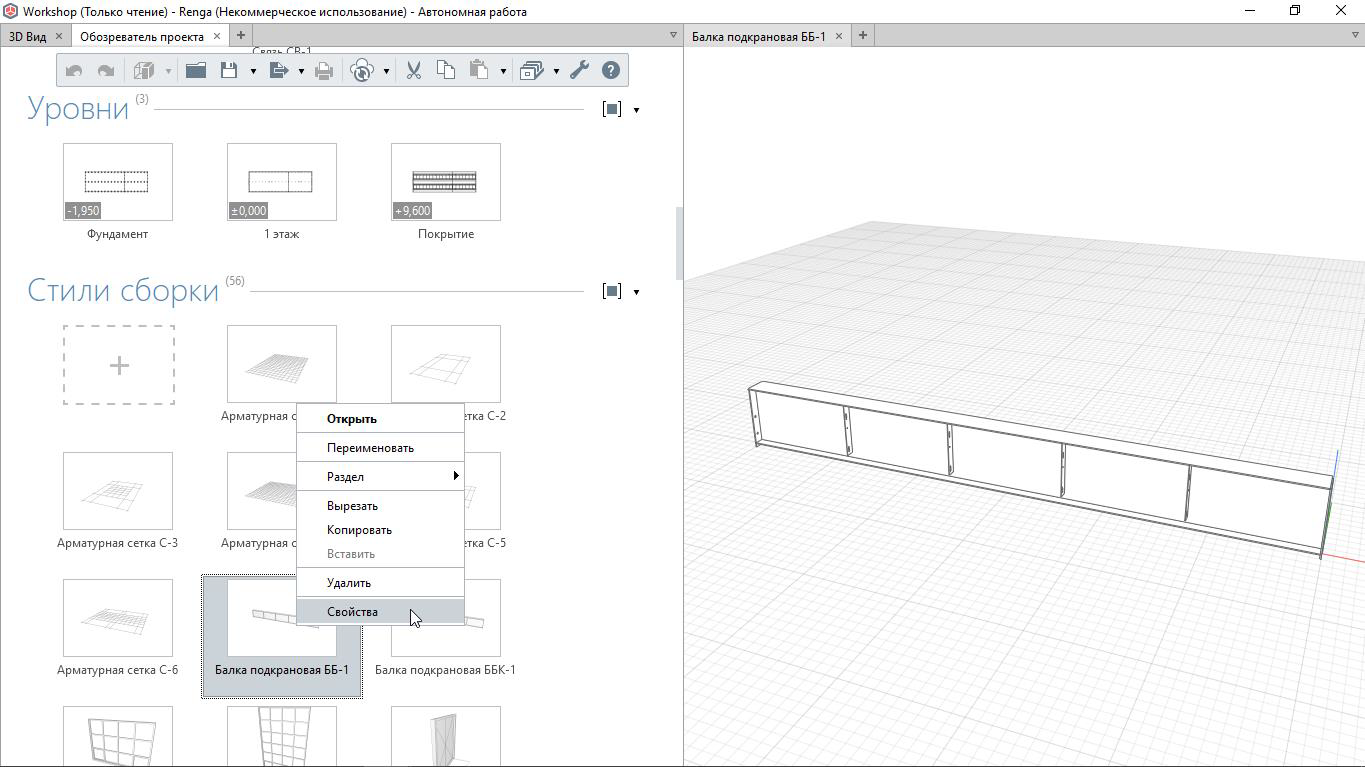This screenshot has width=1365, height=767.
Task: Click the Cut scissors icon
Action: (413, 70)
